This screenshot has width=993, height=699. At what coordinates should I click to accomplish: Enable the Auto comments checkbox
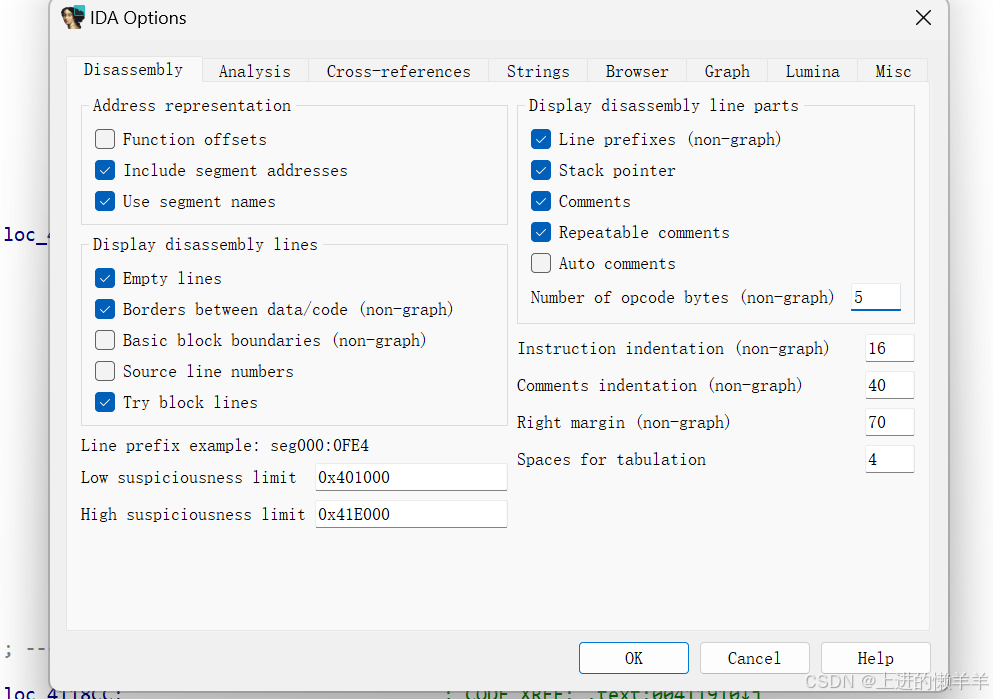541,263
